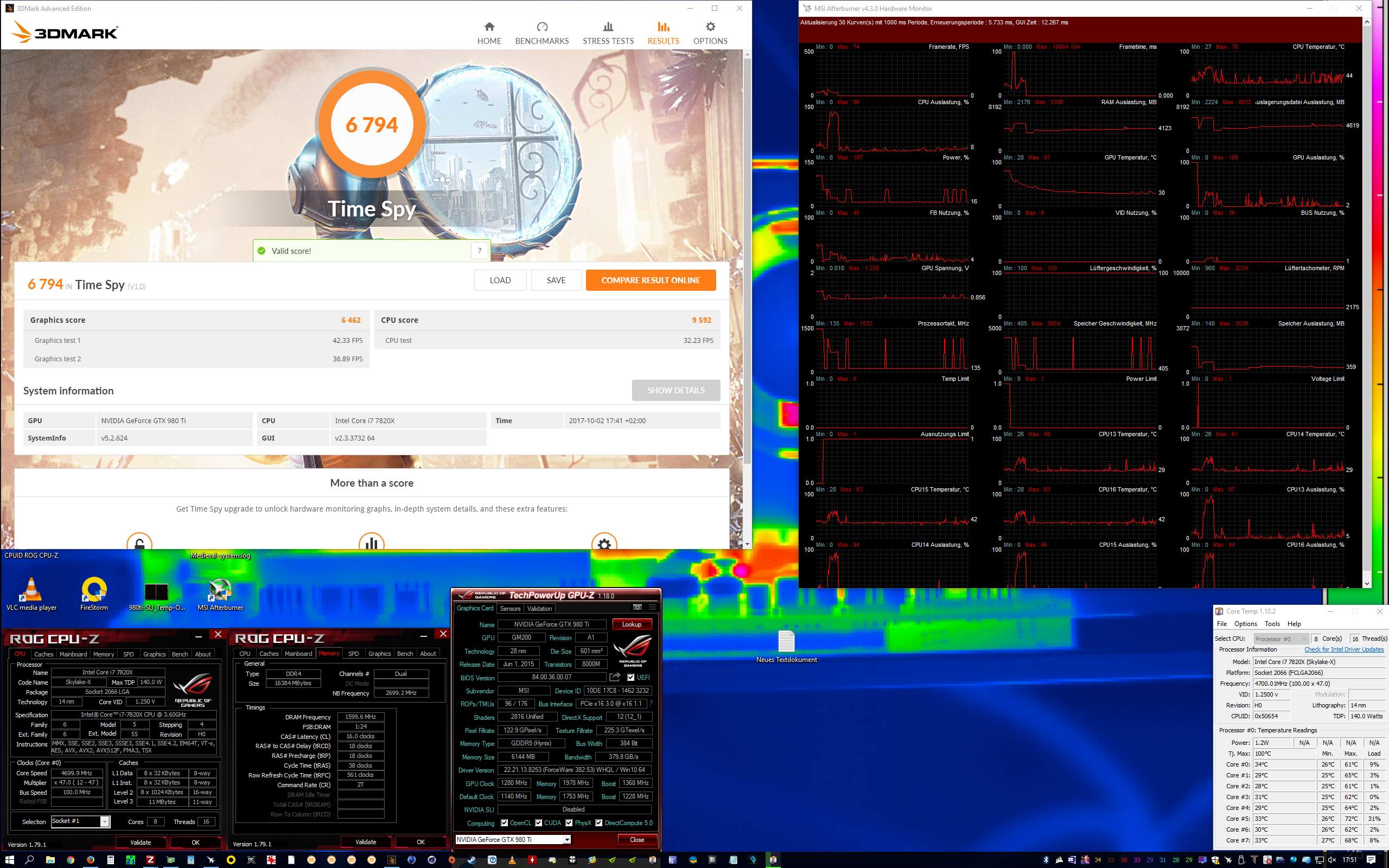Click Validate in the left CPU-Z window
This screenshot has height=868, width=1389.
141,842
